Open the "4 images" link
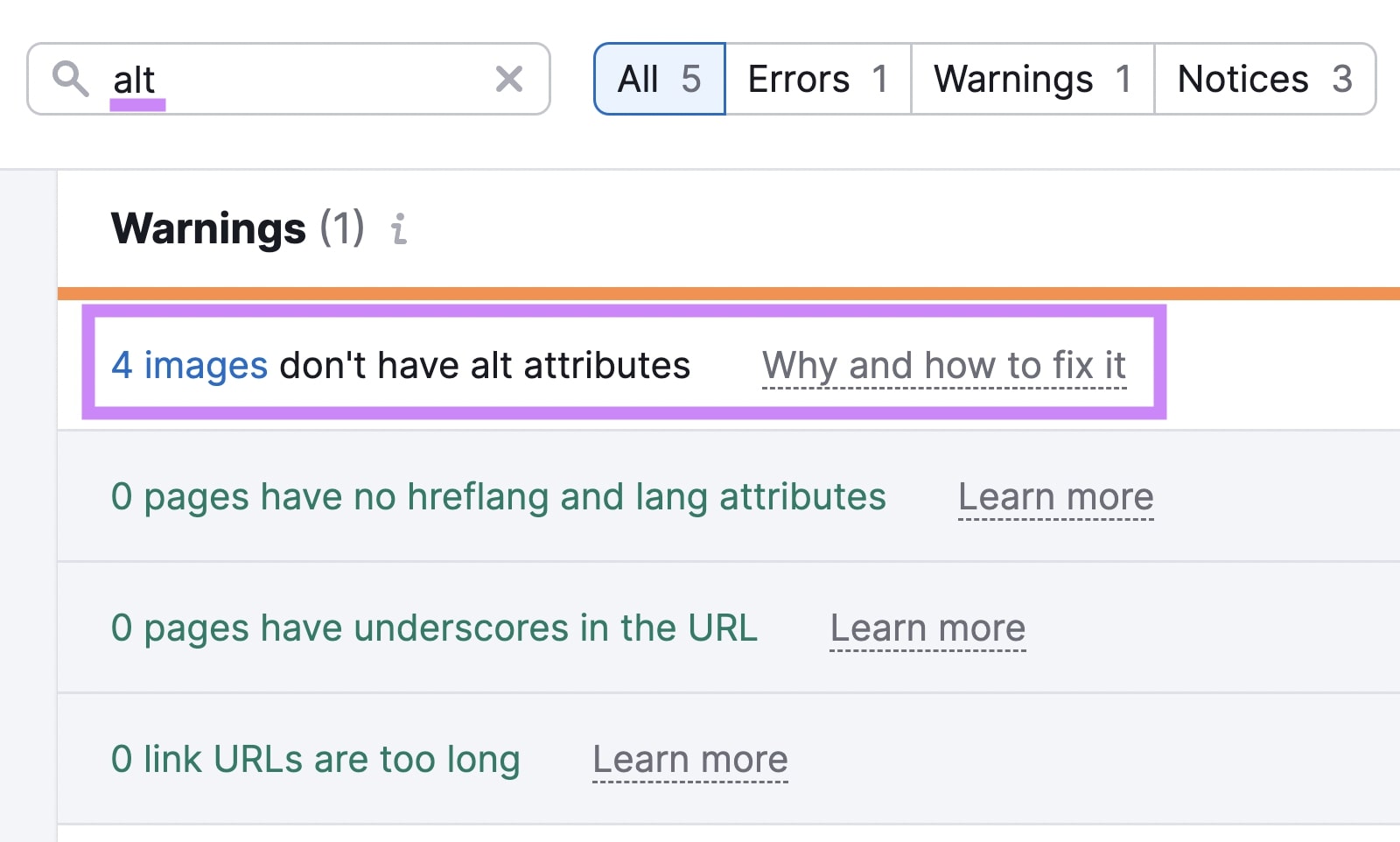 point(189,366)
